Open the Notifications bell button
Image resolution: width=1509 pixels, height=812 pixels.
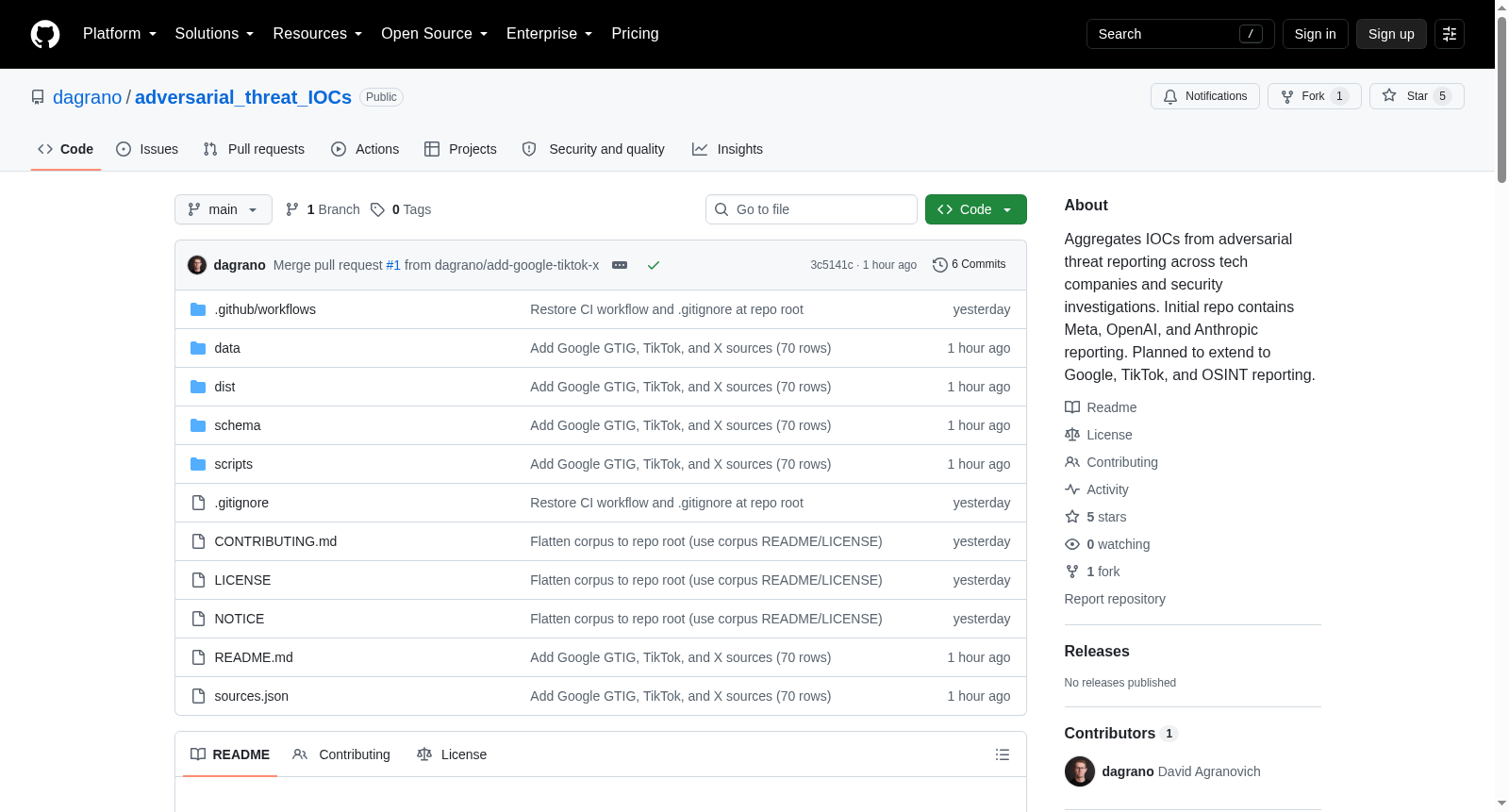[1205, 96]
